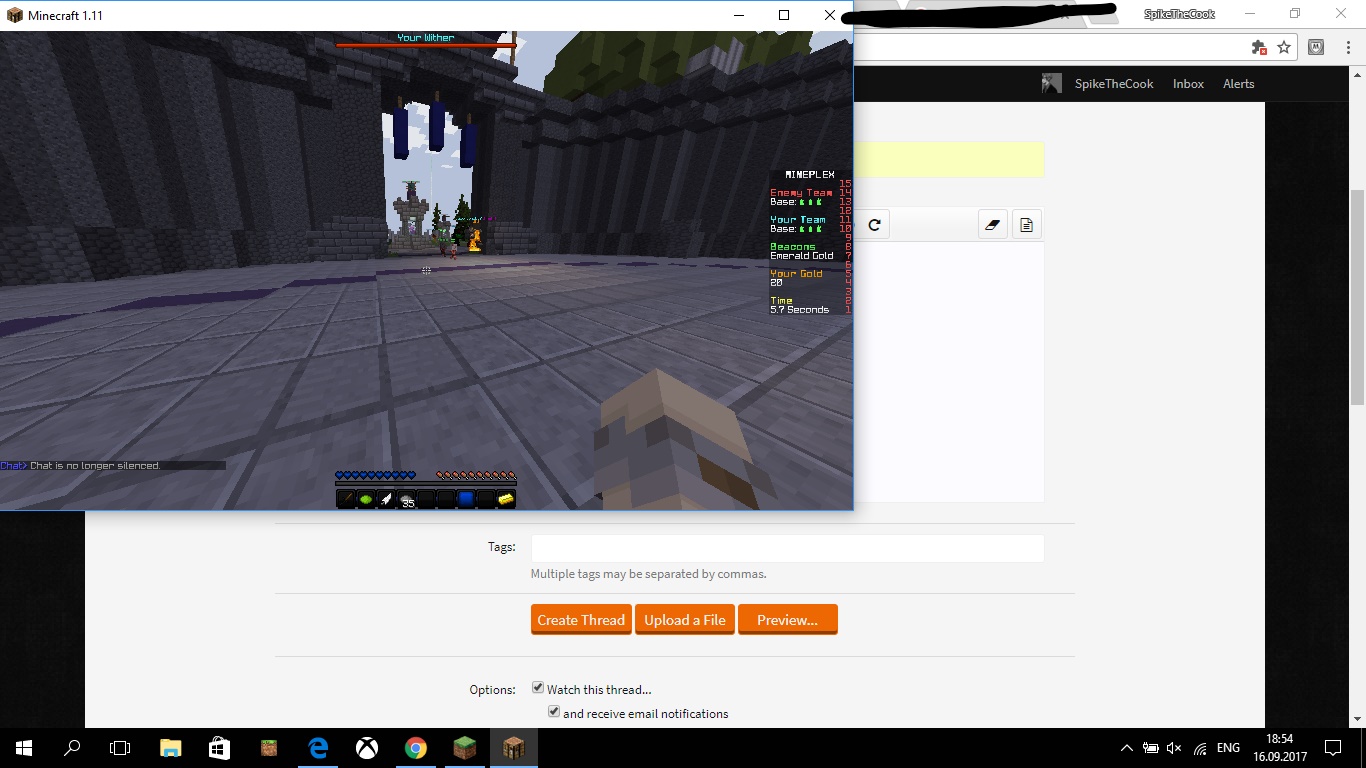This screenshot has height=768, width=1366.
Task: Click the grass block Minecraft launcher taskbar icon
Action: pos(465,748)
